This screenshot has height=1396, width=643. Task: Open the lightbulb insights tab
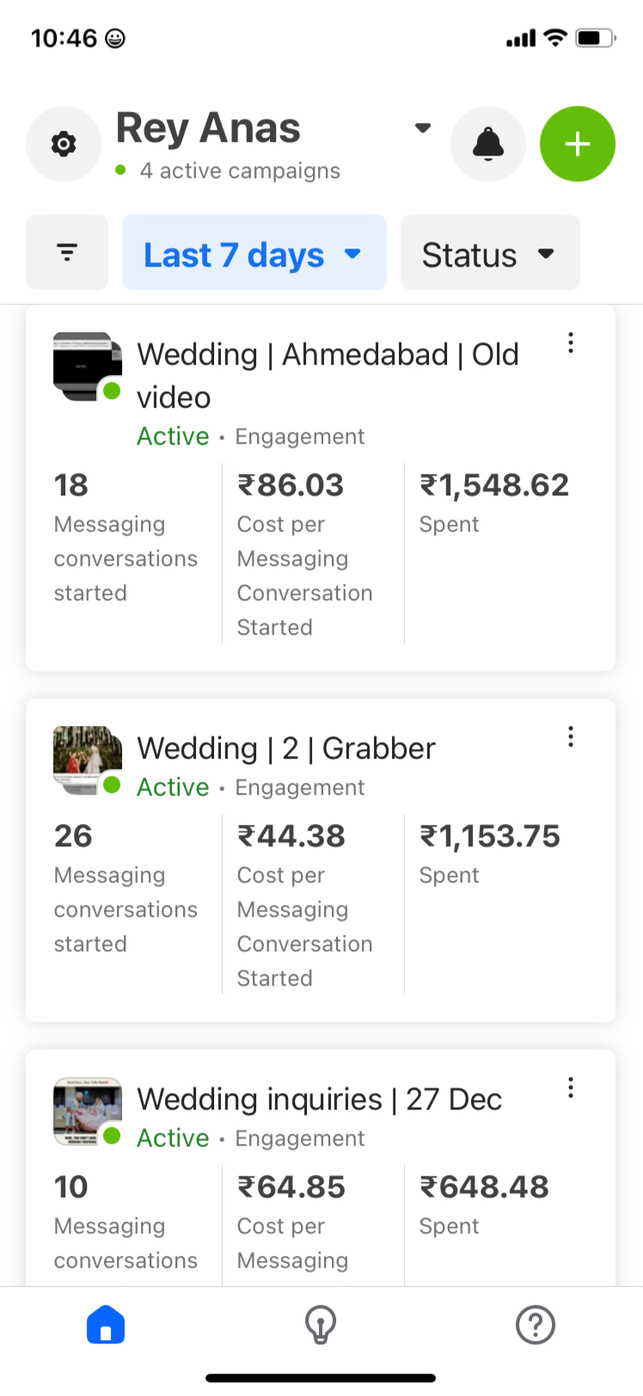coord(320,1325)
